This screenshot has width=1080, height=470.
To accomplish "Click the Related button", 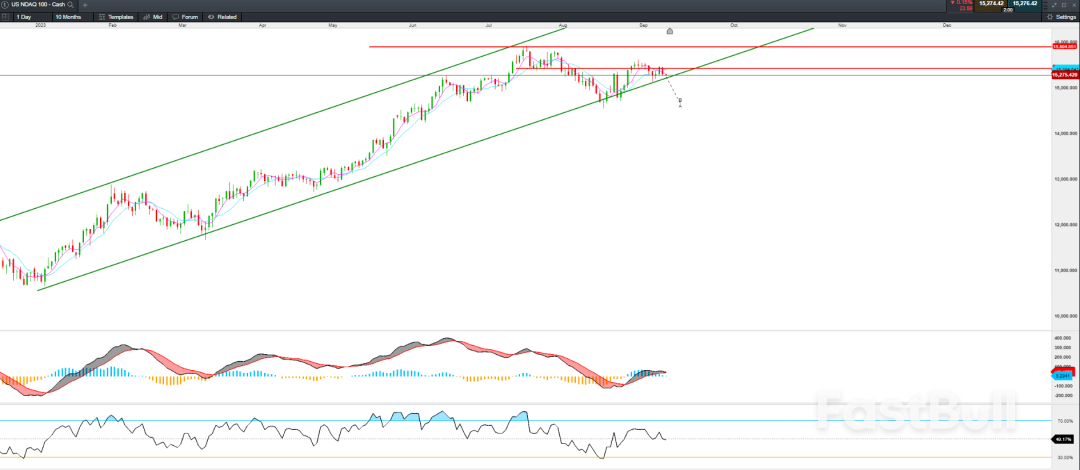I will coord(224,17).
